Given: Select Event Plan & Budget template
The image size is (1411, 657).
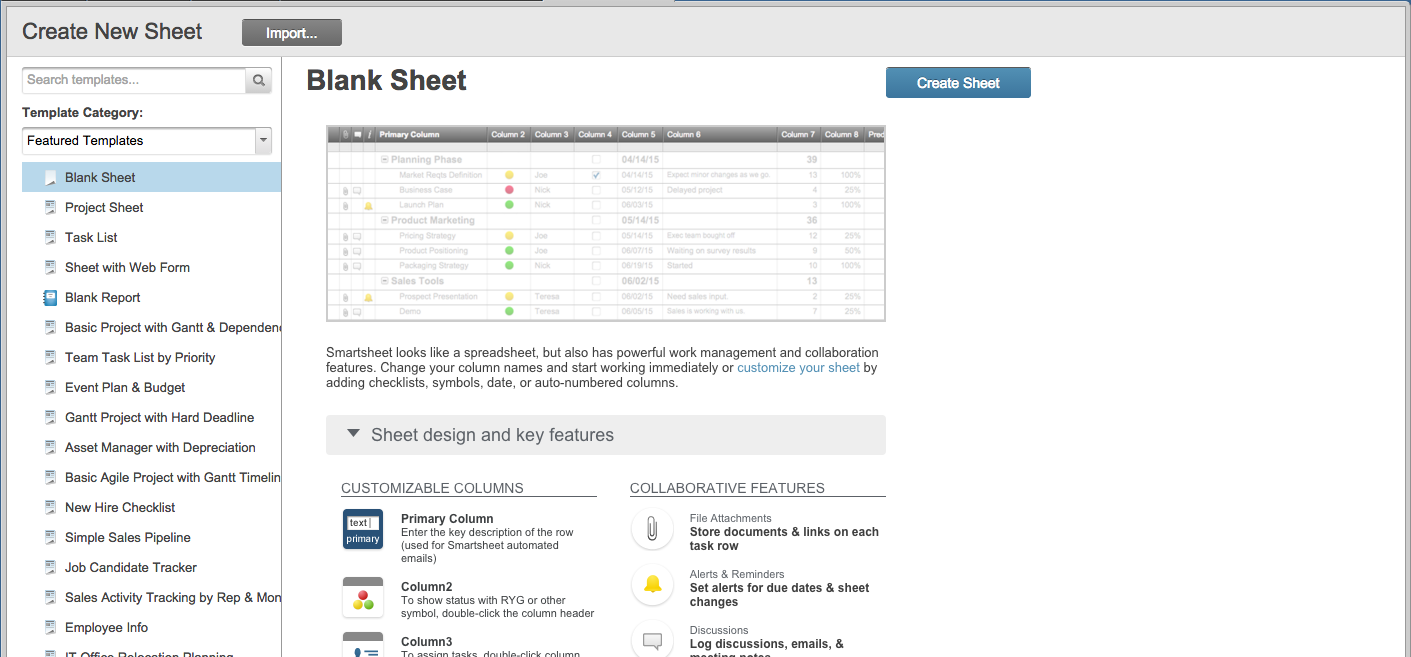Looking at the screenshot, I should pos(152,388).
